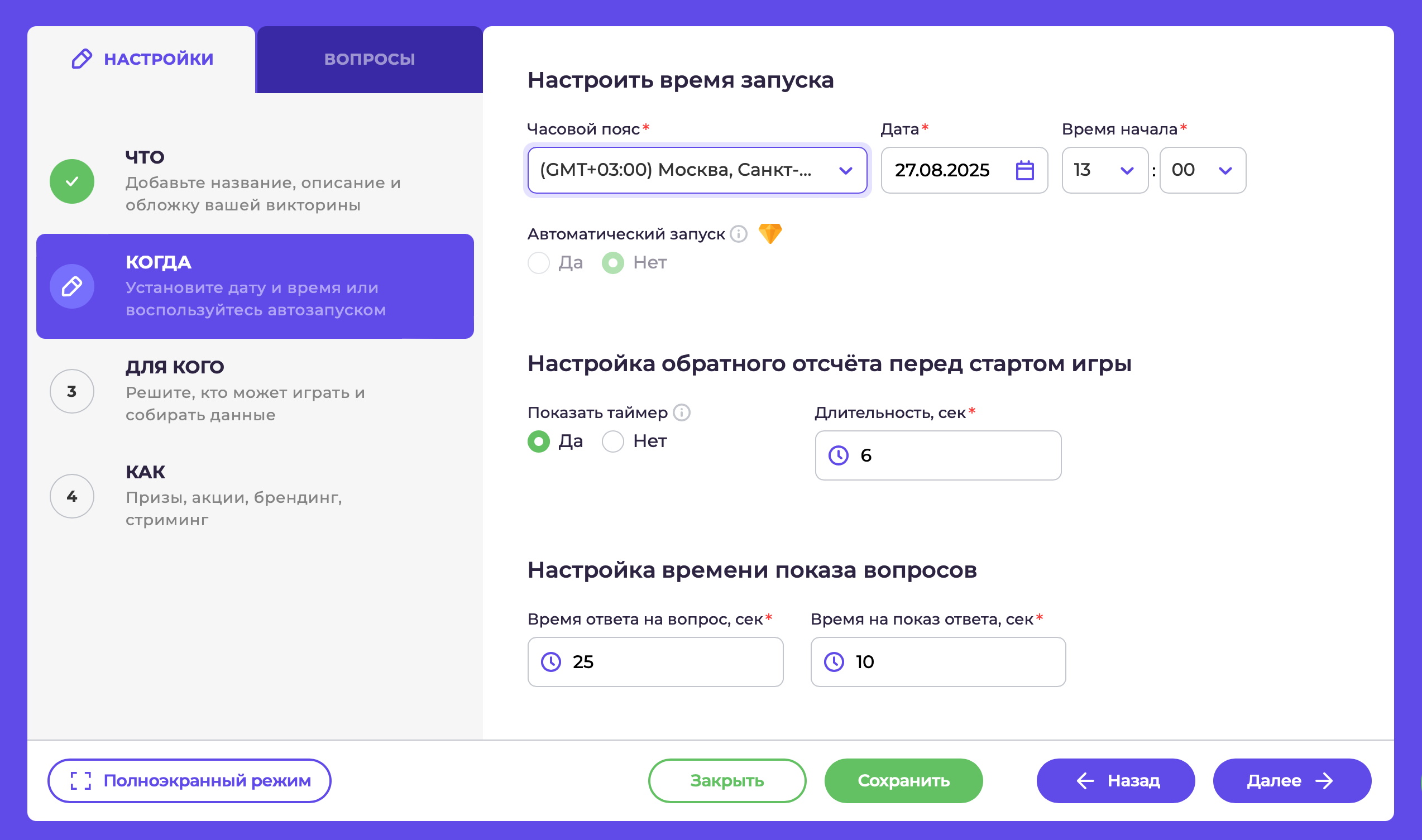Select Нет for Показать таймер
Screen dimensions: 1422x840
(613, 441)
